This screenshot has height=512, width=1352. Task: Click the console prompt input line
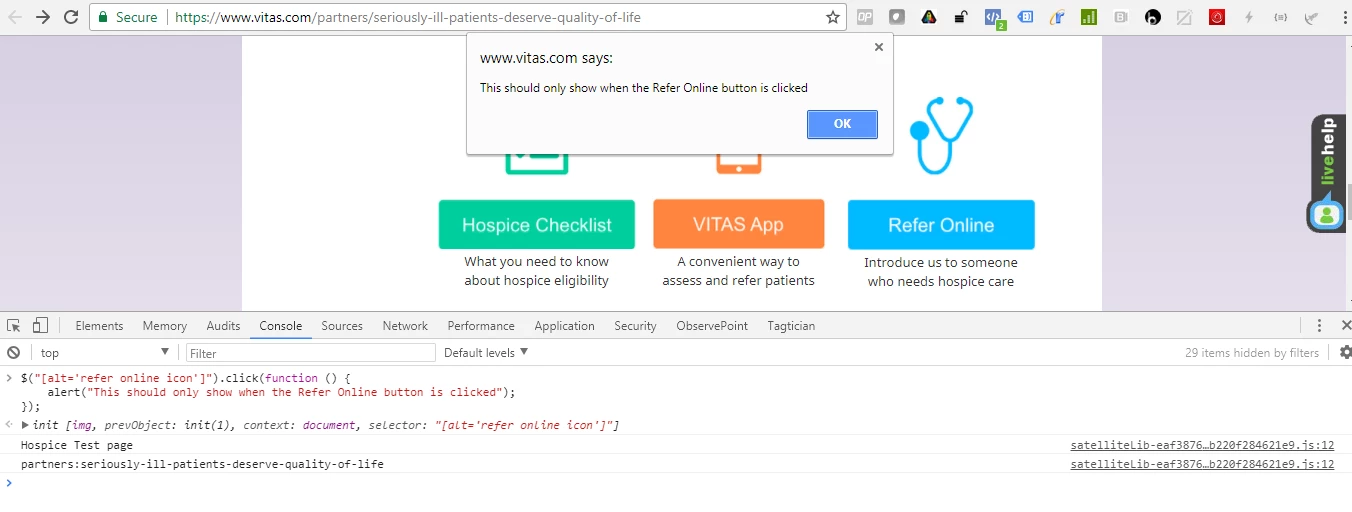click(676, 483)
